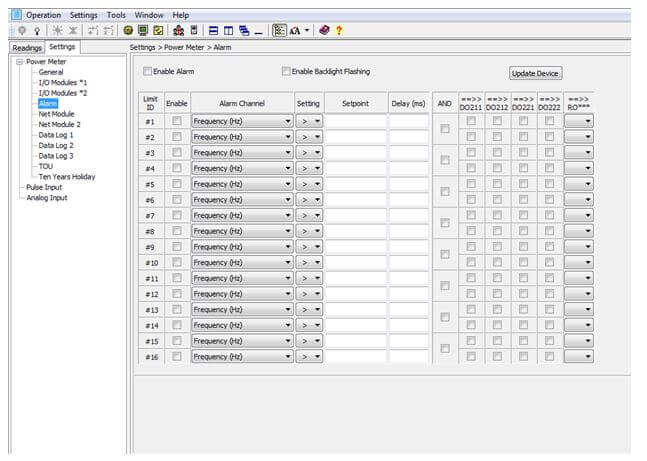Click the tile windows vertically icon
This screenshot has height=461, width=647.
tap(228, 31)
